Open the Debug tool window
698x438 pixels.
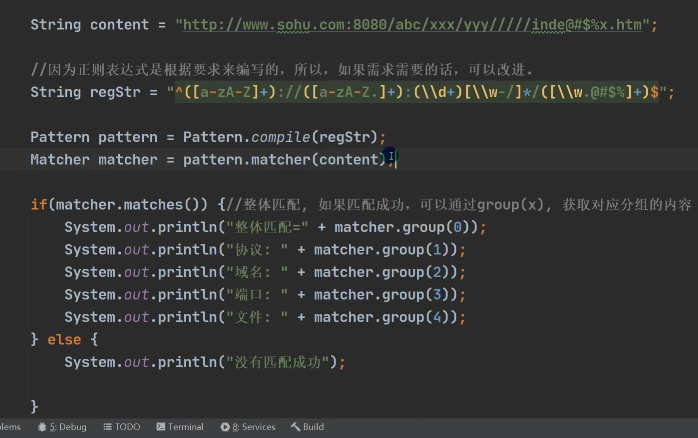[62, 427]
